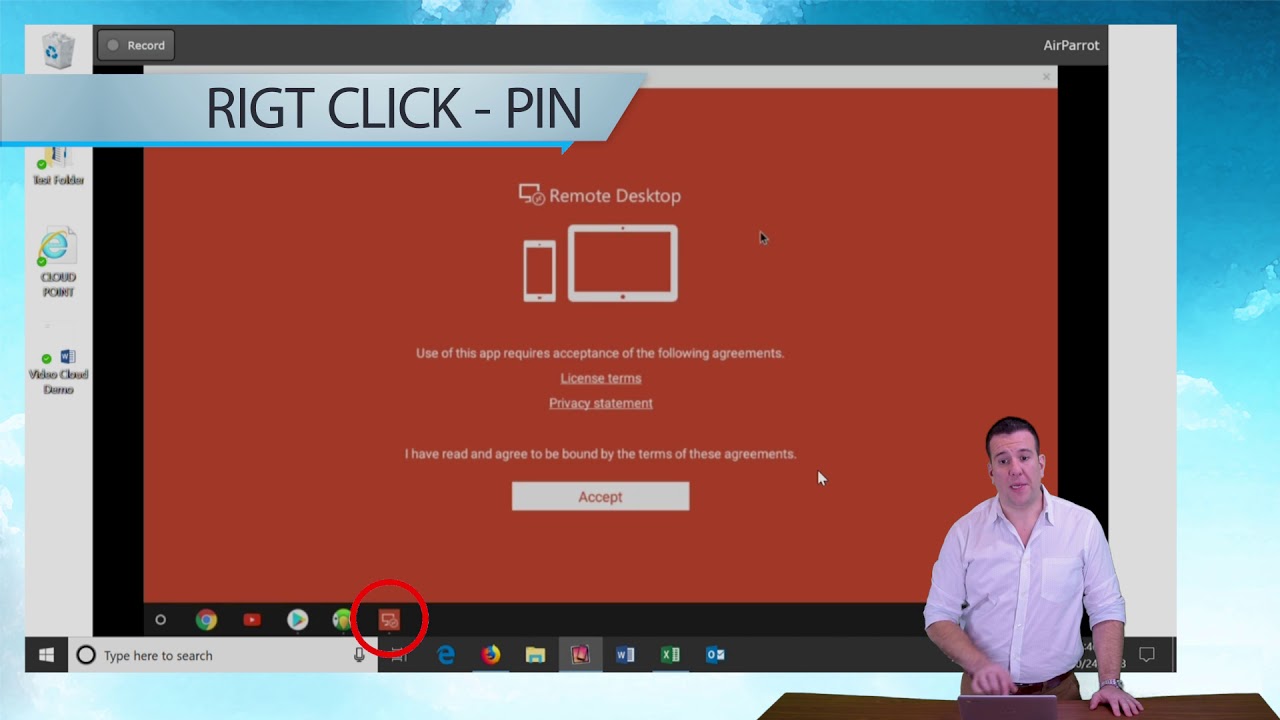
Task: Click the Remote Desktop title text
Action: pyautogui.click(x=615, y=196)
